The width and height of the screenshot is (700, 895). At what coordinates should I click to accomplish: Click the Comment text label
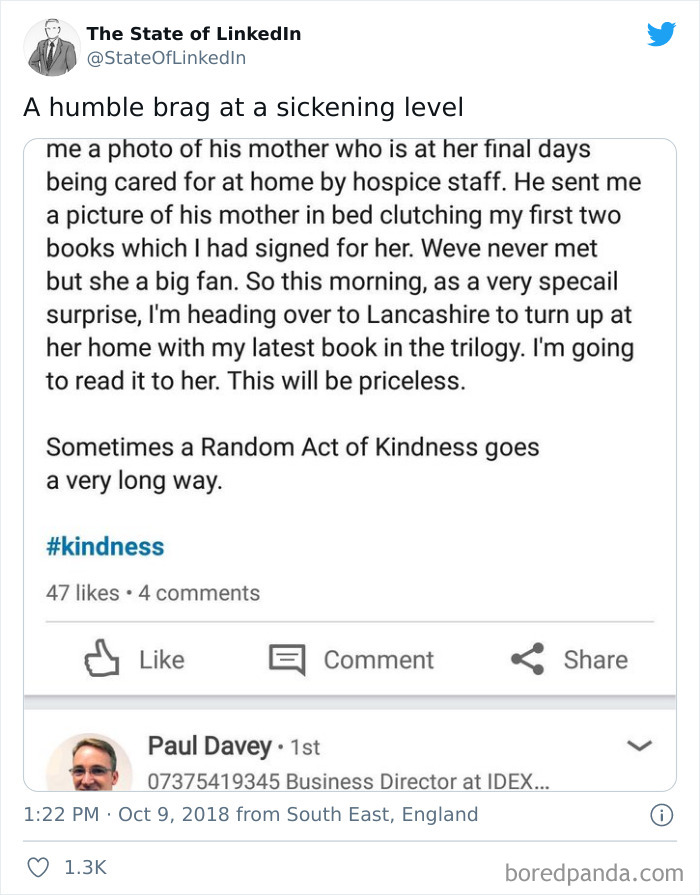[378, 659]
